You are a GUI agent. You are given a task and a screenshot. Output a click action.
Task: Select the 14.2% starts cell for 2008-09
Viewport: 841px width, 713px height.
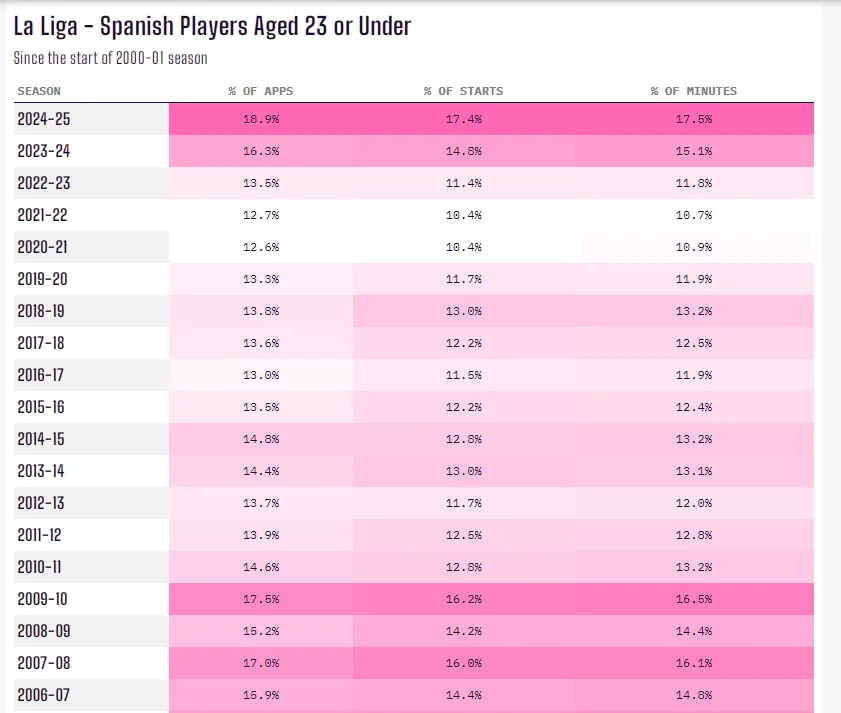click(x=463, y=631)
